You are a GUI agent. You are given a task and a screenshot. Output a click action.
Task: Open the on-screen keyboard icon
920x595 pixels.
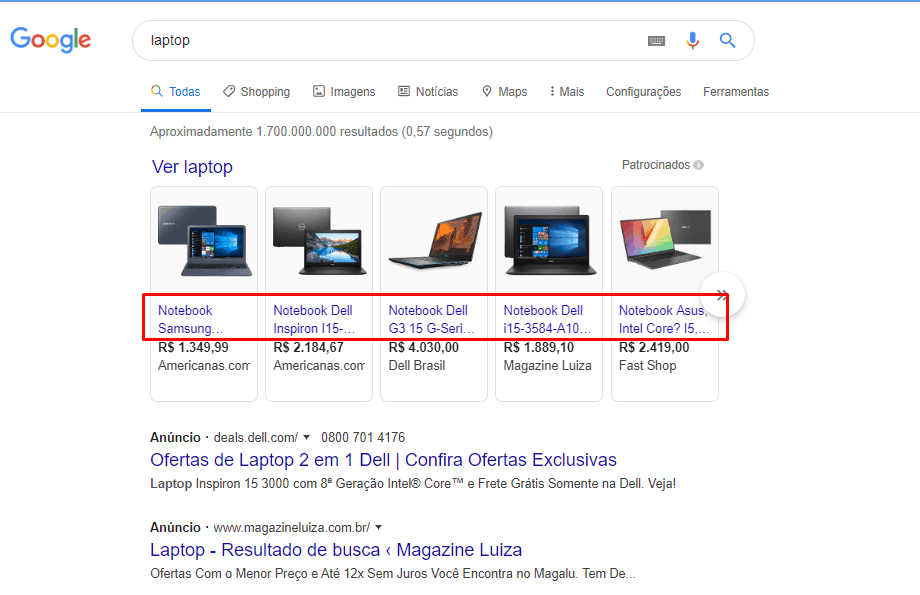pos(656,40)
